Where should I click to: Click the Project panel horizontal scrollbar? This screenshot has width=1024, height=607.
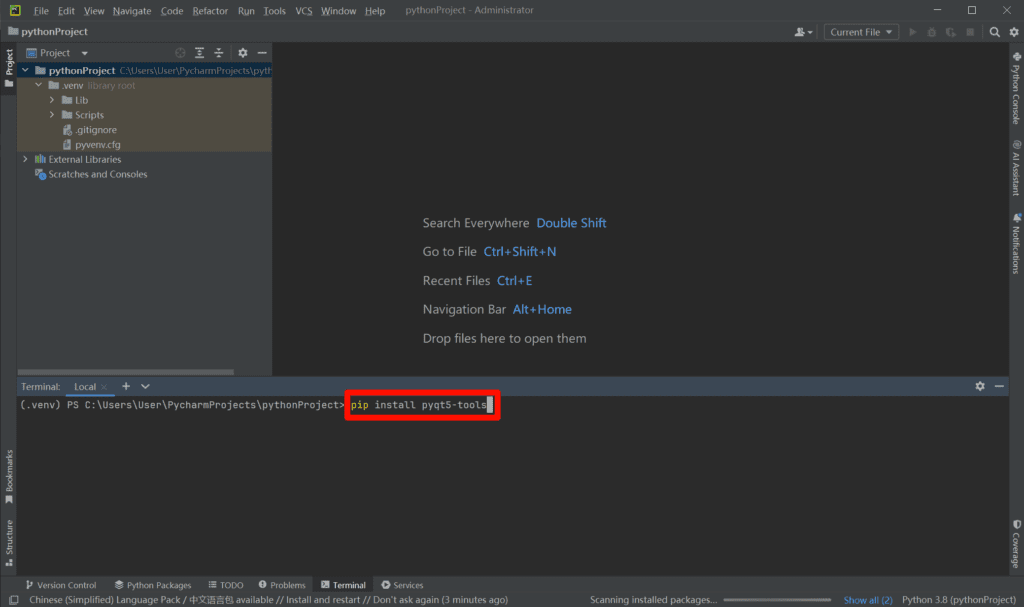(x=125, y=372)
